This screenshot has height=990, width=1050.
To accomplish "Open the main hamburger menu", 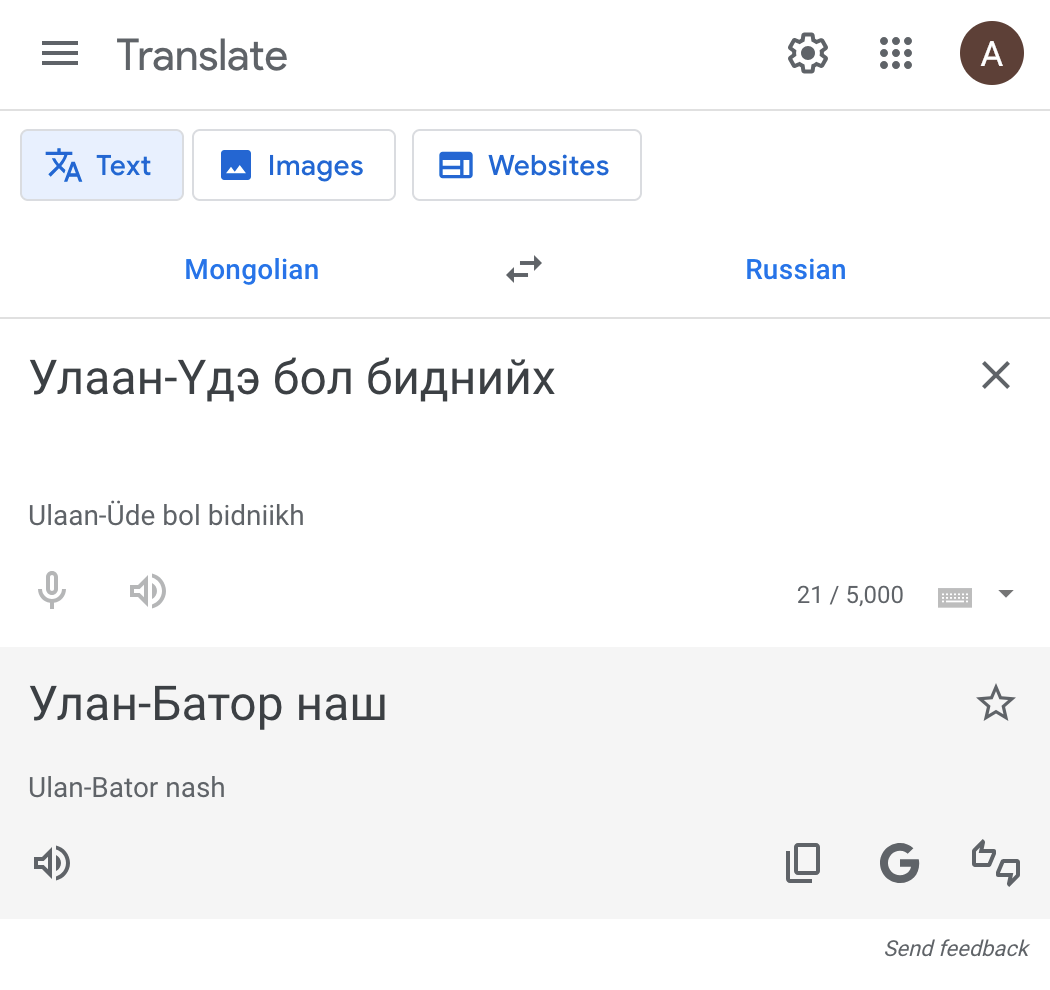I will click(60, 54).
